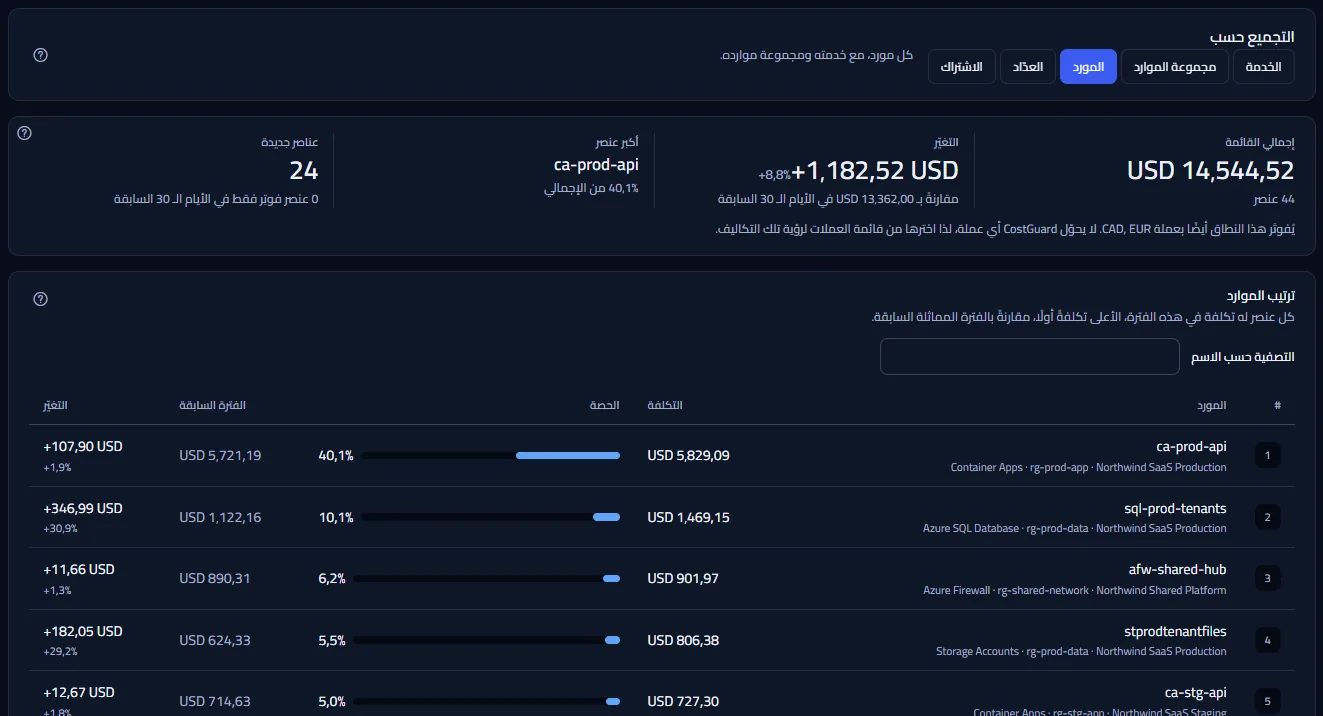Click rank badge 5 in the table
1323x716 pixels.
click(1267, 701)
